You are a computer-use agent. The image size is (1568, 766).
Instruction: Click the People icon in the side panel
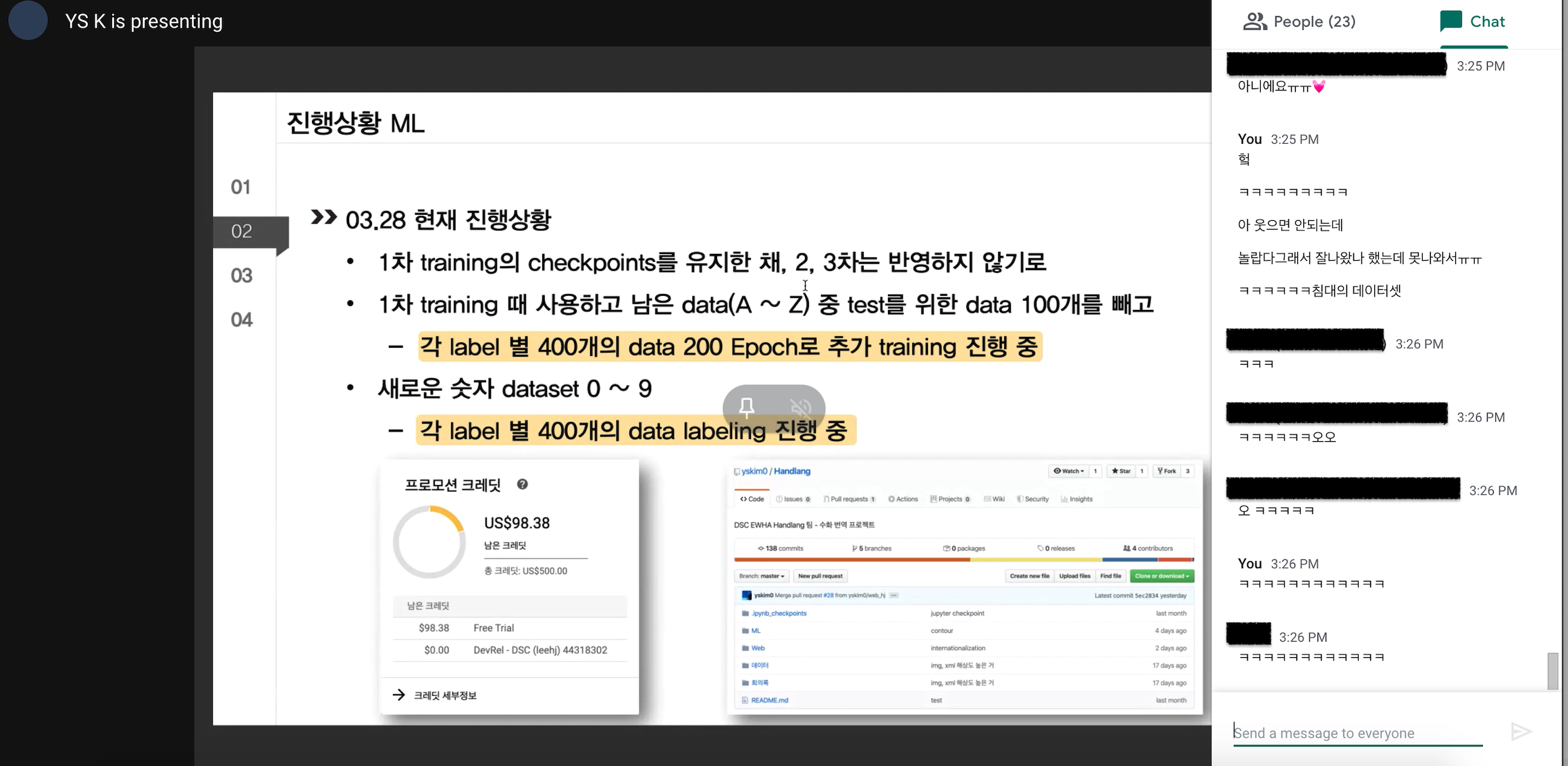(x=1255, y=22)
